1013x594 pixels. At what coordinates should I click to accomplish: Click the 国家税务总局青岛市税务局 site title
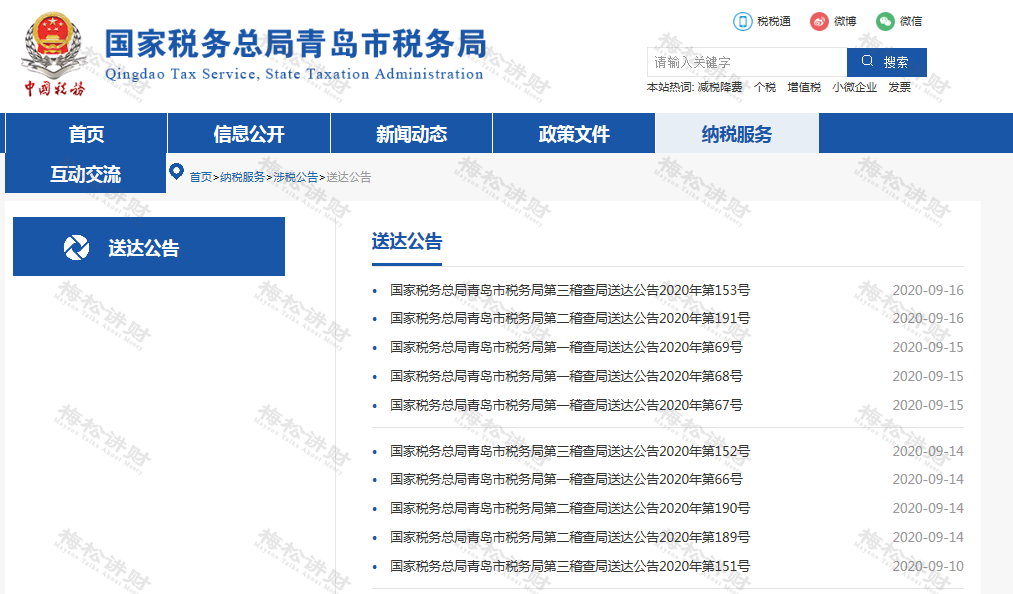point(296,44)
